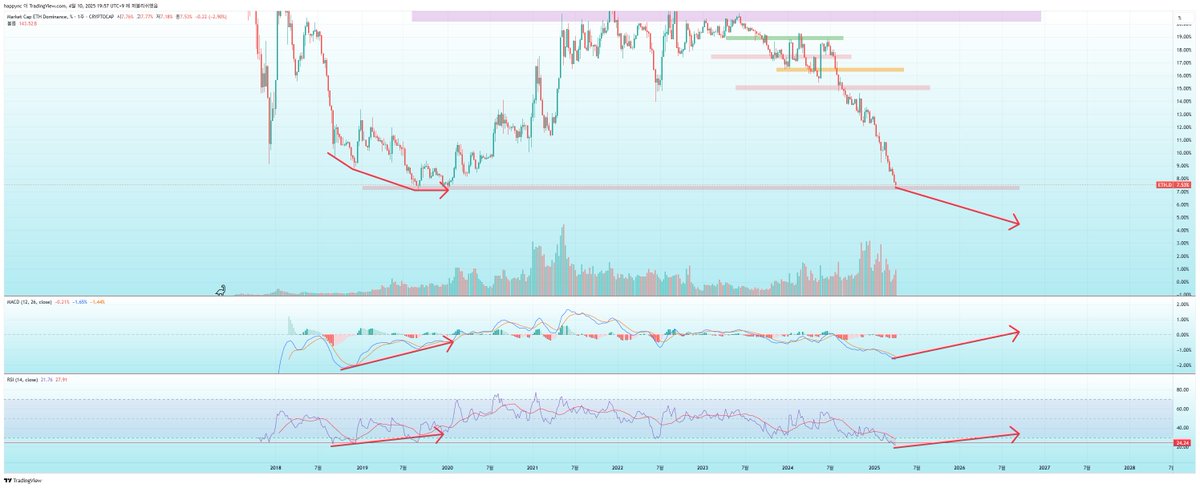Screen dimensions: 1200x488
Task: Click the 2025 label on the time axis
Action: [874, 466]
